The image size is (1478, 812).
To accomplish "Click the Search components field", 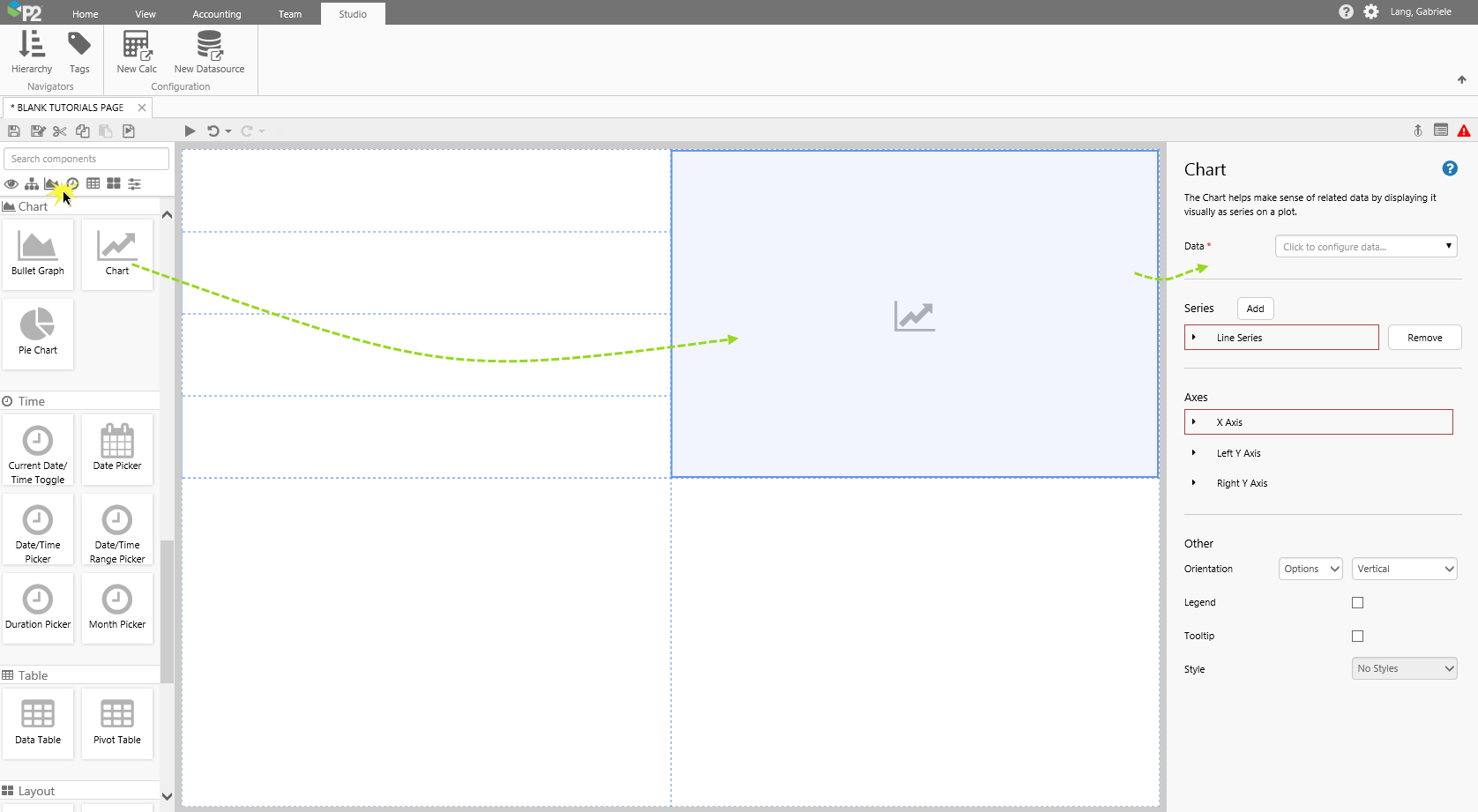I will click(86, 159).
